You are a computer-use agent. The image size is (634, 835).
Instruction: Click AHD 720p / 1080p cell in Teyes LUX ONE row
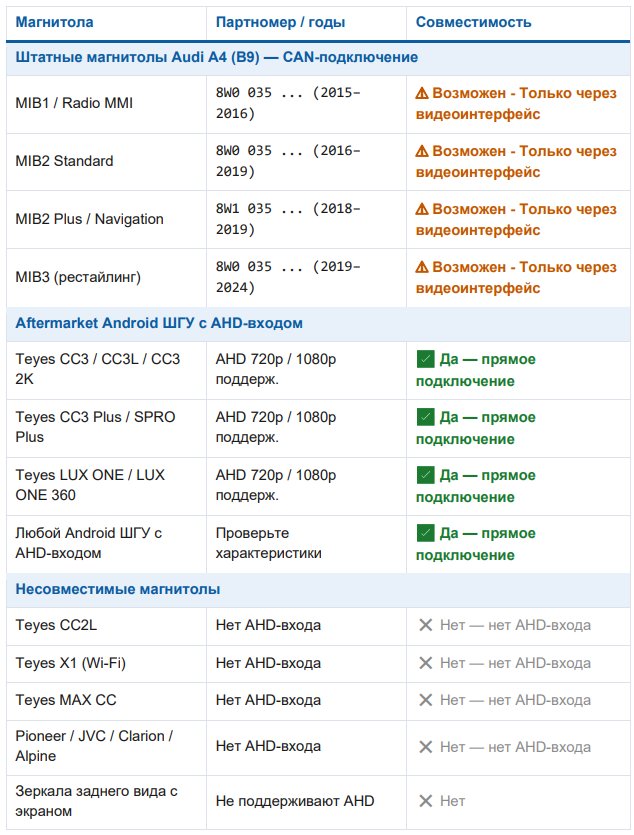click(306, 486)
